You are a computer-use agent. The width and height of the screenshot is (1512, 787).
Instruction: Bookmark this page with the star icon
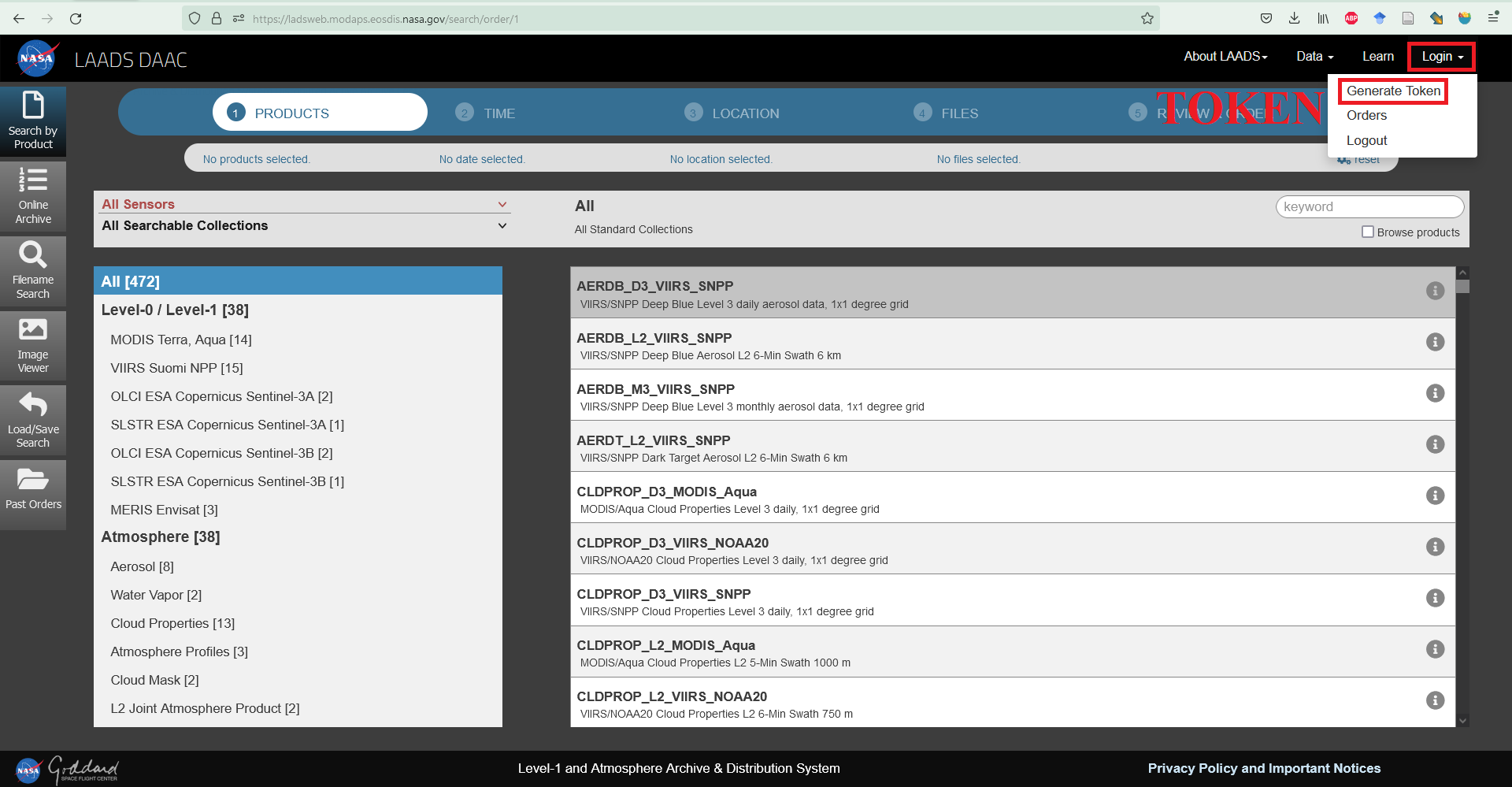pyautogui.click(x=1147, y=18)
